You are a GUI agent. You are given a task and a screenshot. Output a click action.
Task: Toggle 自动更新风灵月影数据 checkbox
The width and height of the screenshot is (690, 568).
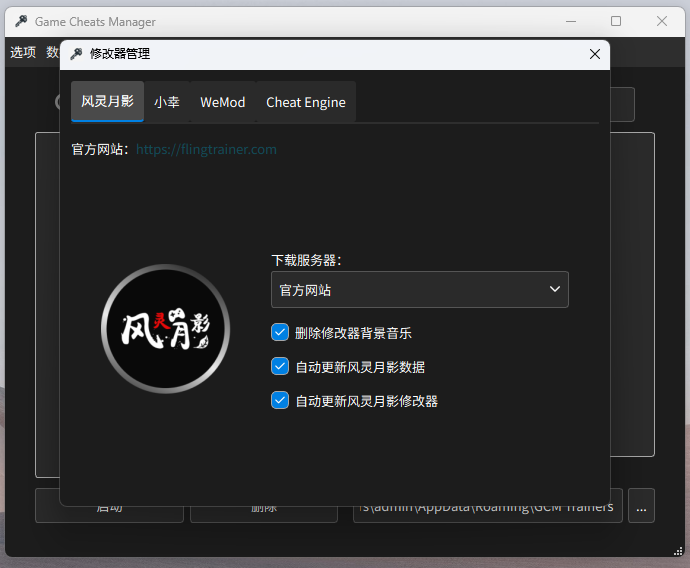coord(280,366)
